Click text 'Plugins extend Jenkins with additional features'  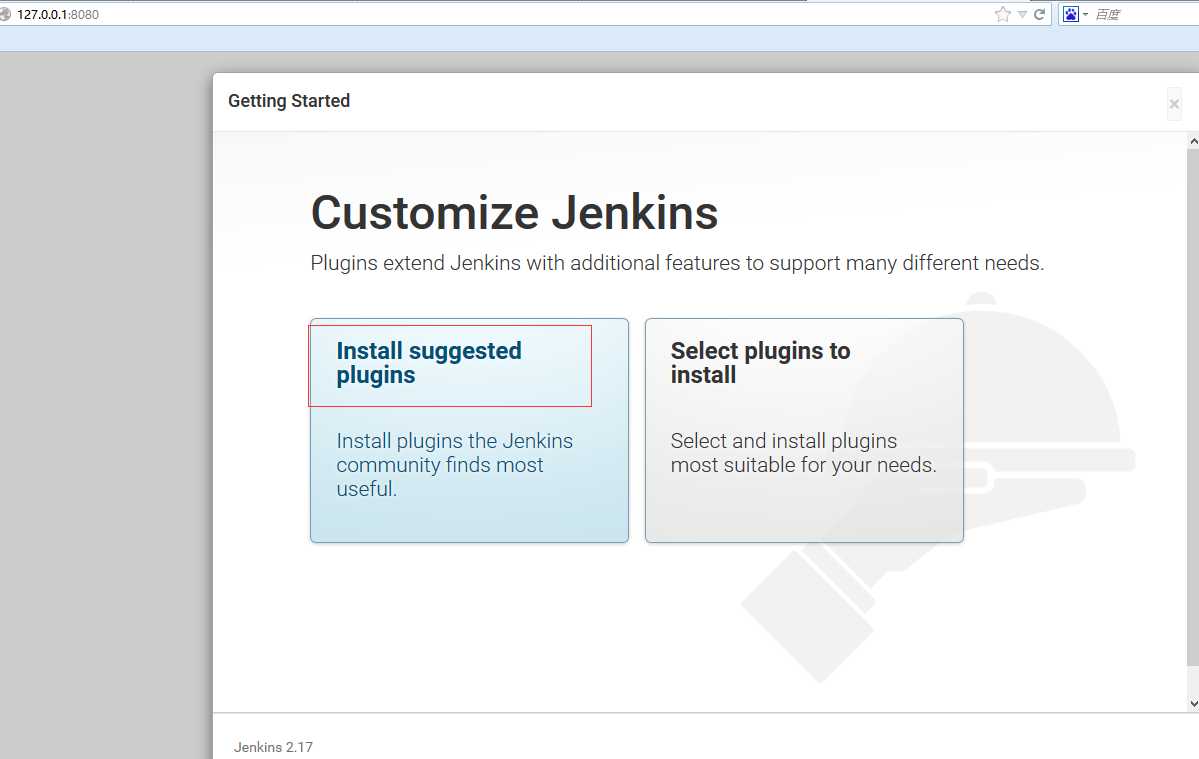(x=524, y=262)
